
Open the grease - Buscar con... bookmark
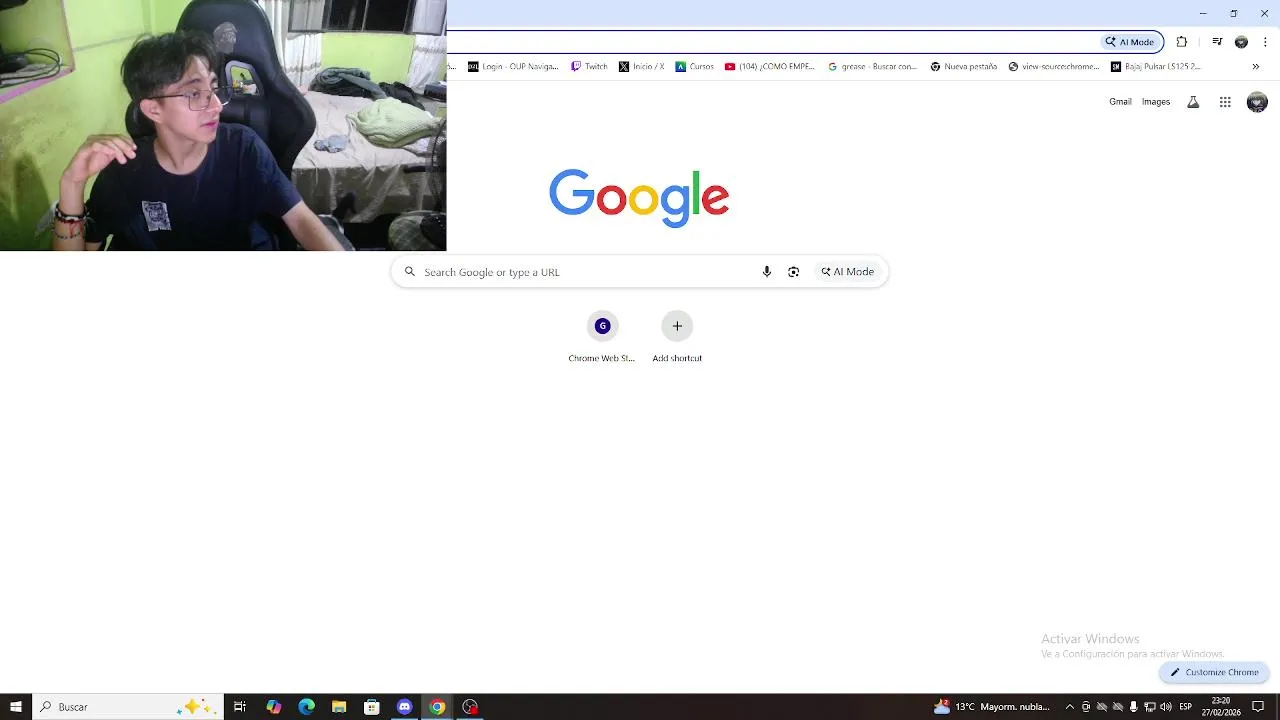(x=872, y=67)
